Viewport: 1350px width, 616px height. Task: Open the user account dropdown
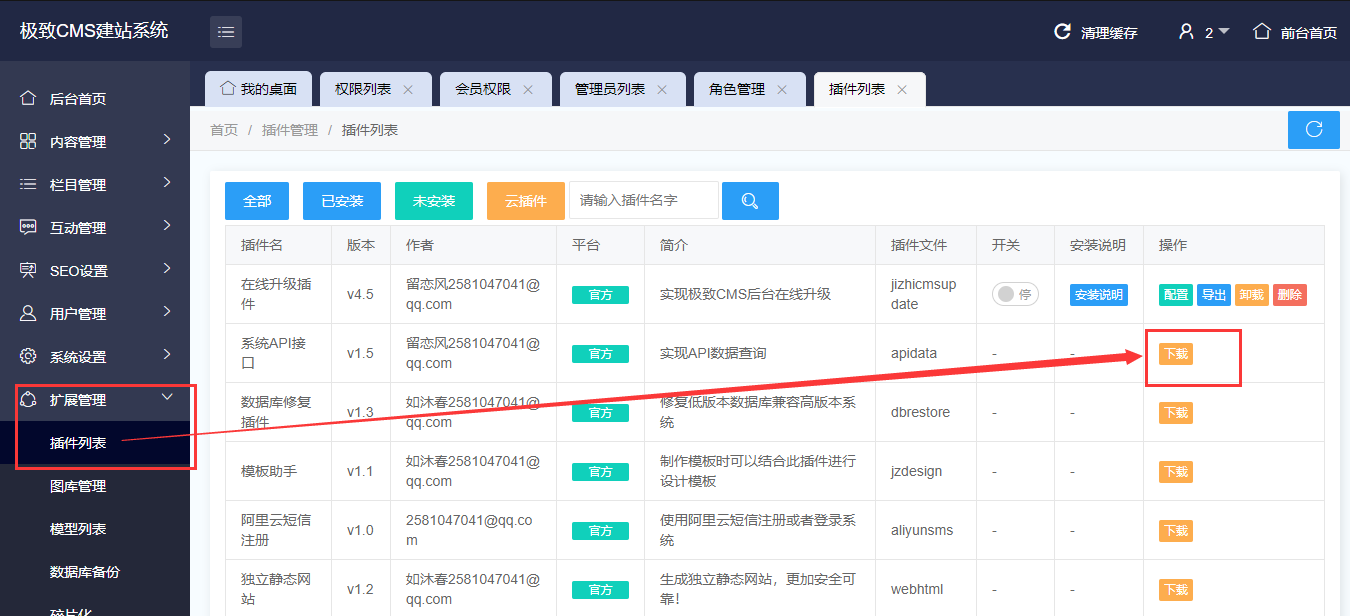1204,32
